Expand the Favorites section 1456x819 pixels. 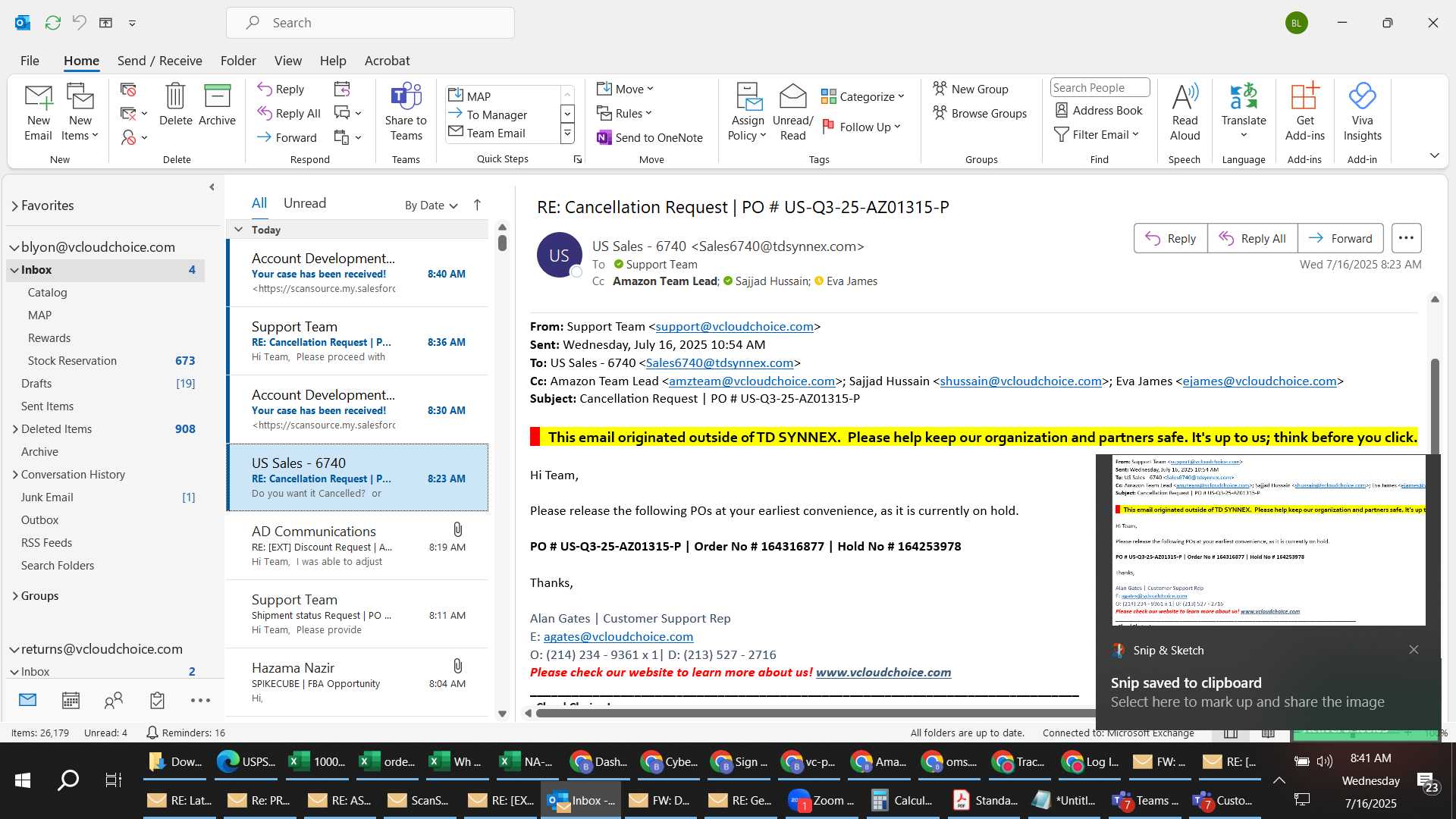coord(14,206)
